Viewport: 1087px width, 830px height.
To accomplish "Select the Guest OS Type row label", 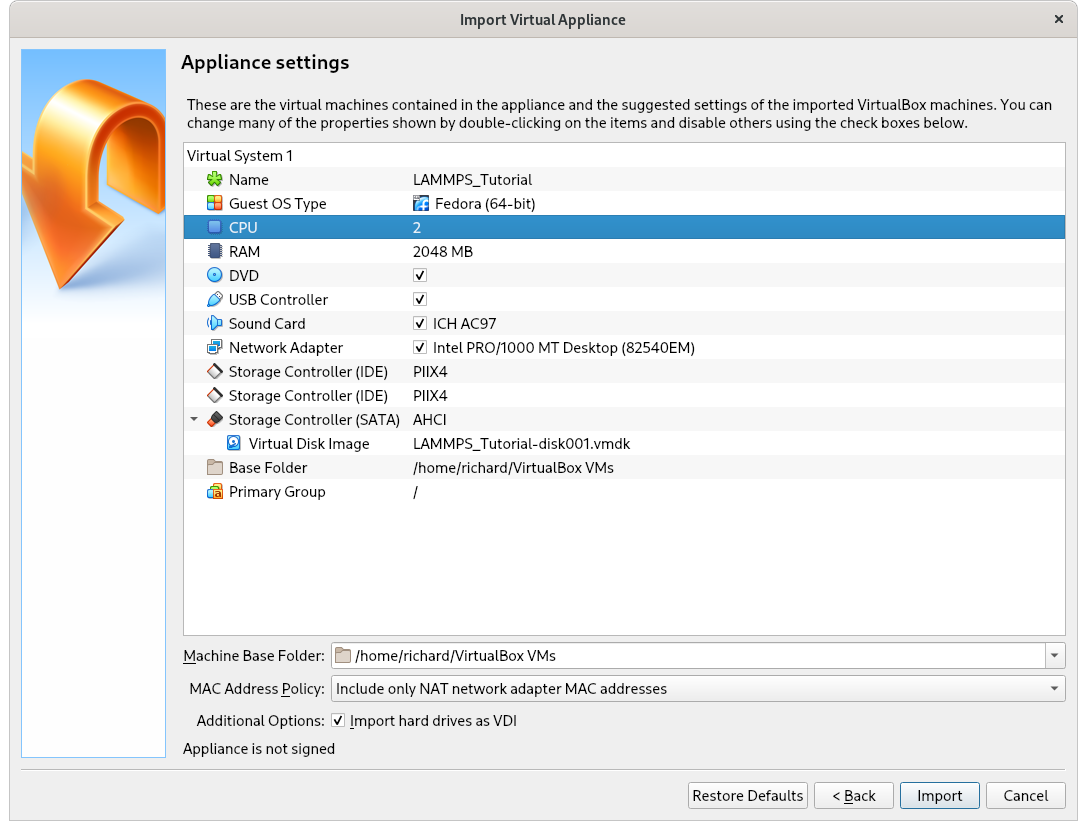I will pyautogui.click(x=277, y=203).
